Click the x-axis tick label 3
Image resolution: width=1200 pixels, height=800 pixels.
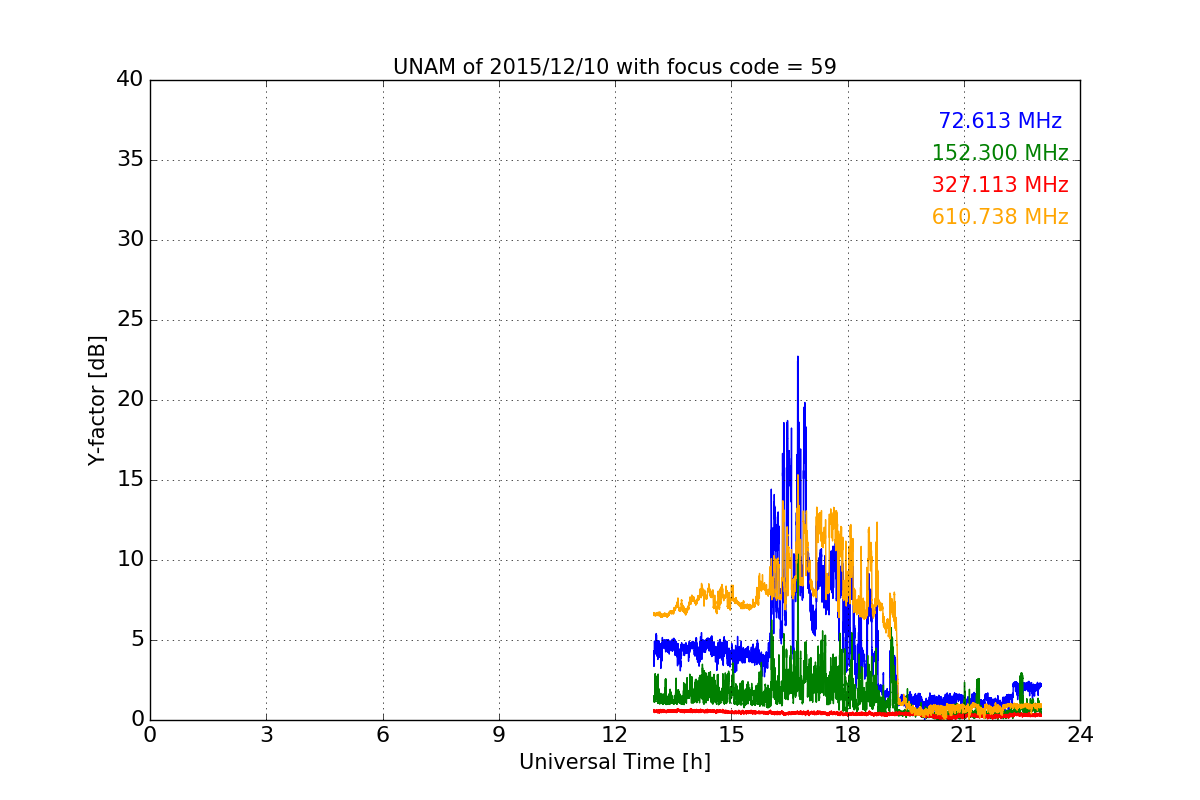point(266,735)
